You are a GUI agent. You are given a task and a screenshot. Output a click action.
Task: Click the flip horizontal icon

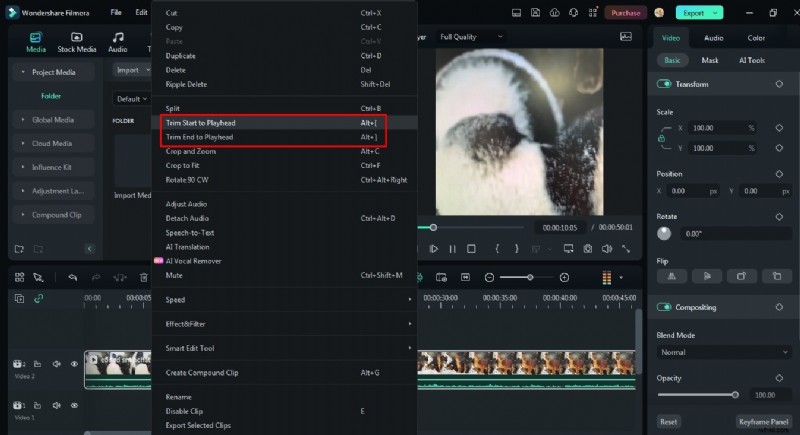(x=671, y=275)
